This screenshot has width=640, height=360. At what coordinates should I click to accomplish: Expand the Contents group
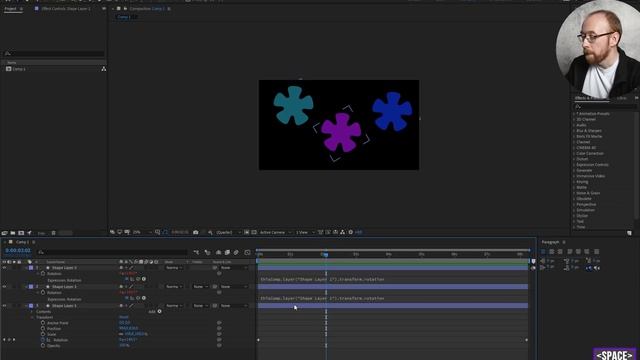point(32,311)
